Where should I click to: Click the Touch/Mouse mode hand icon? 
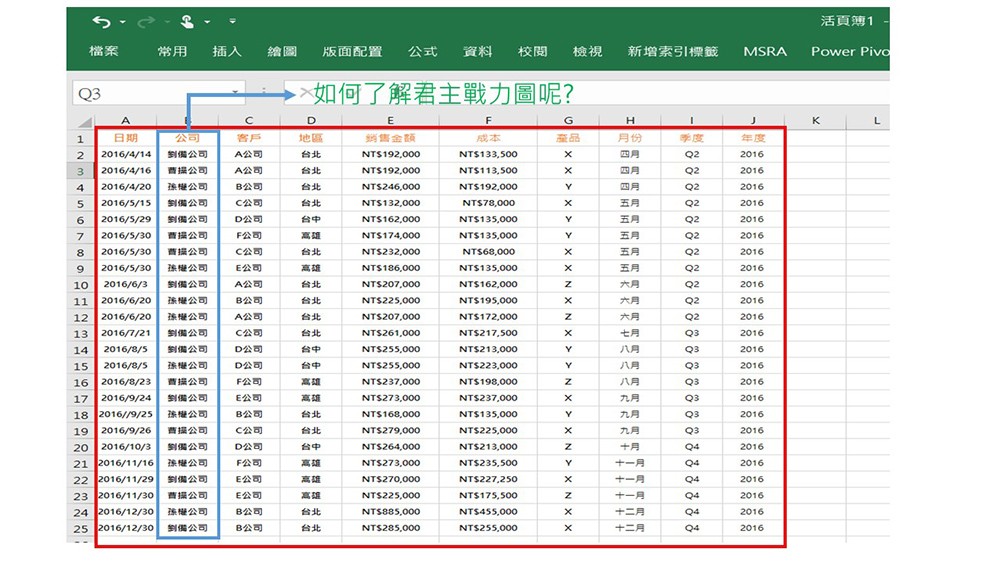[x=187, y=22]
